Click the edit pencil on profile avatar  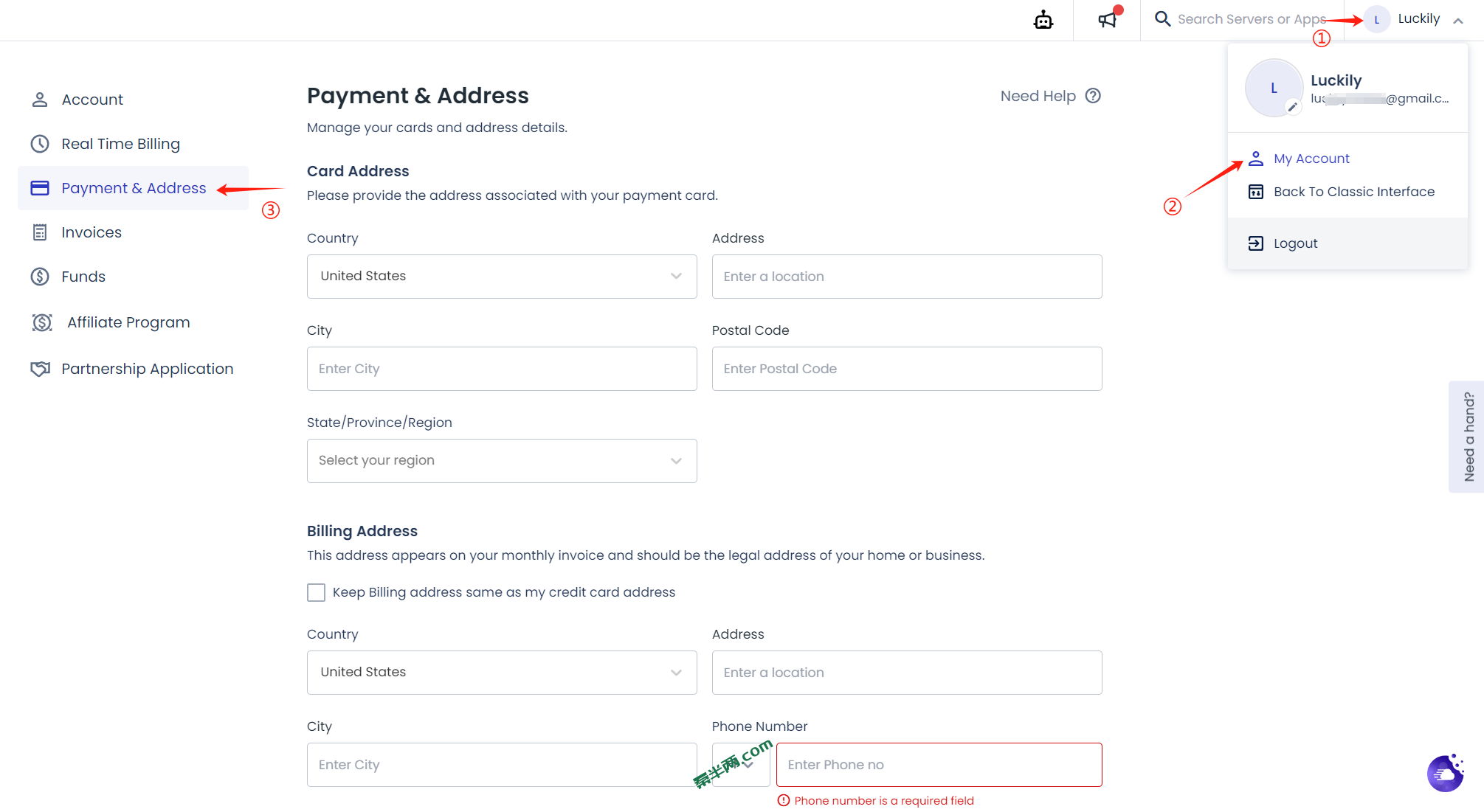pos(1293,107)
